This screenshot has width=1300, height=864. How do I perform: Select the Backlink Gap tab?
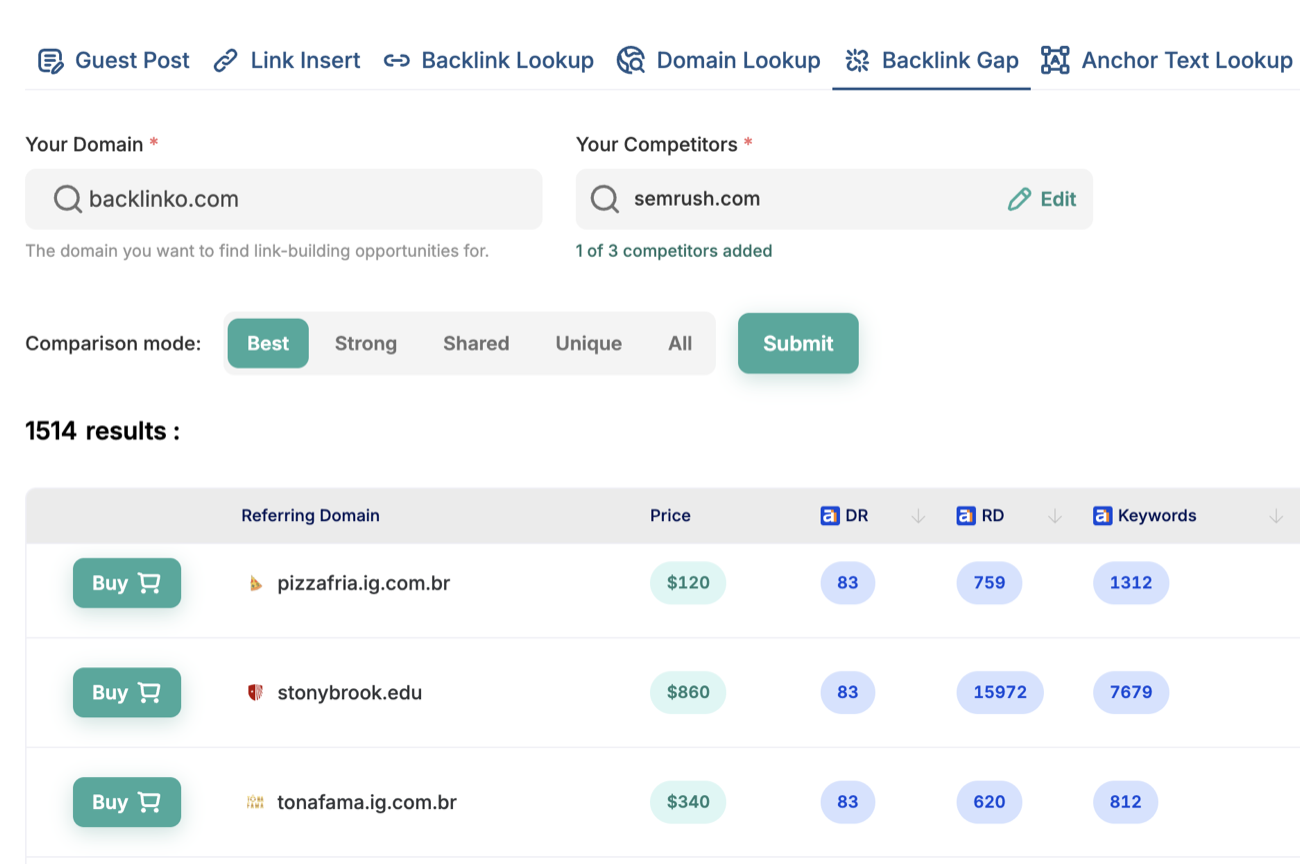coord(931,61)
